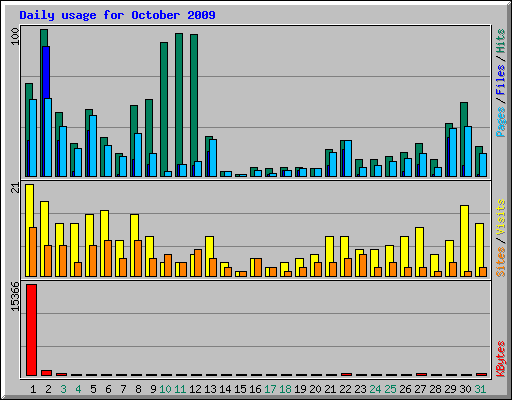Click day label '22' on x-axis
Screen dimensions: 512x400
345,389
